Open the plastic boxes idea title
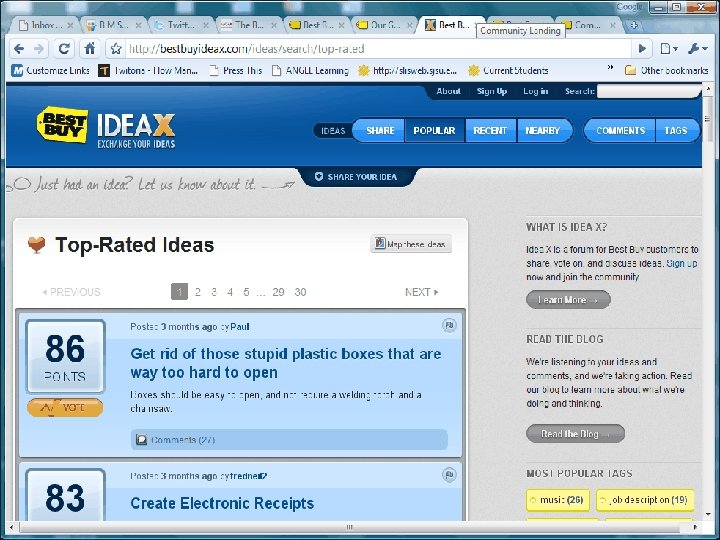 [286, 363]
